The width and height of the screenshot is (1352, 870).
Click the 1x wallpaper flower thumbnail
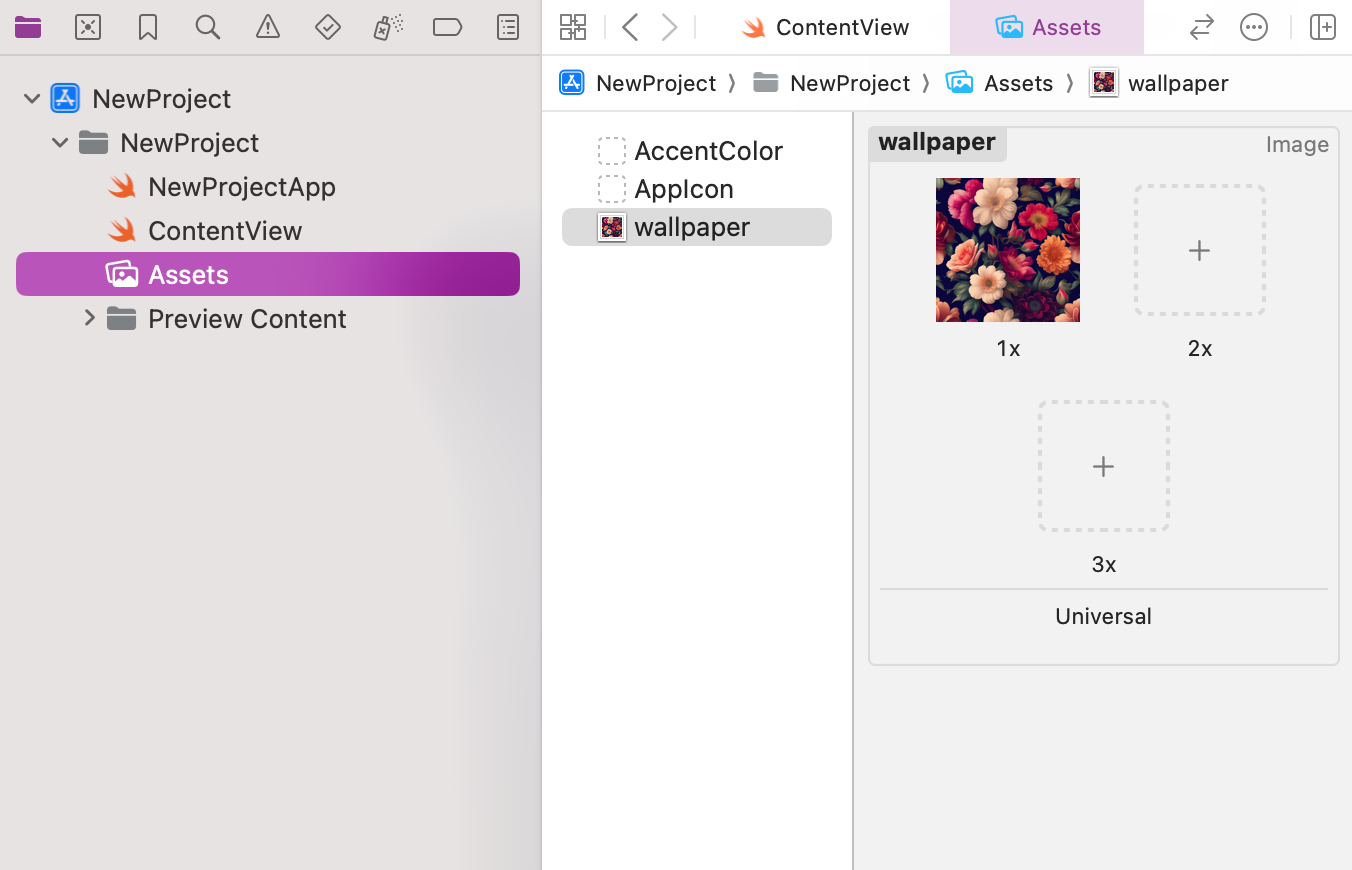(1007, 250)
